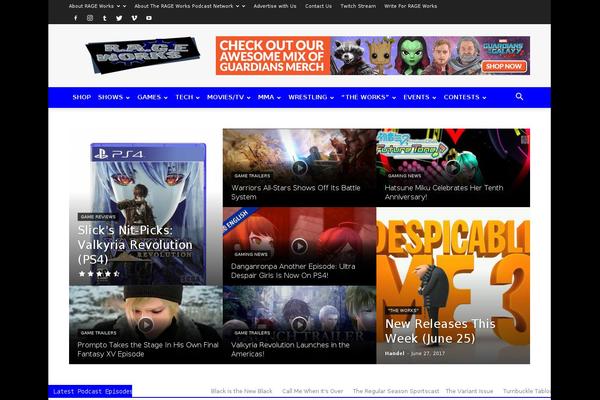Screen dimensions: 600x400
Task: Expand "The Works" menu
Action: pos(368,97)
